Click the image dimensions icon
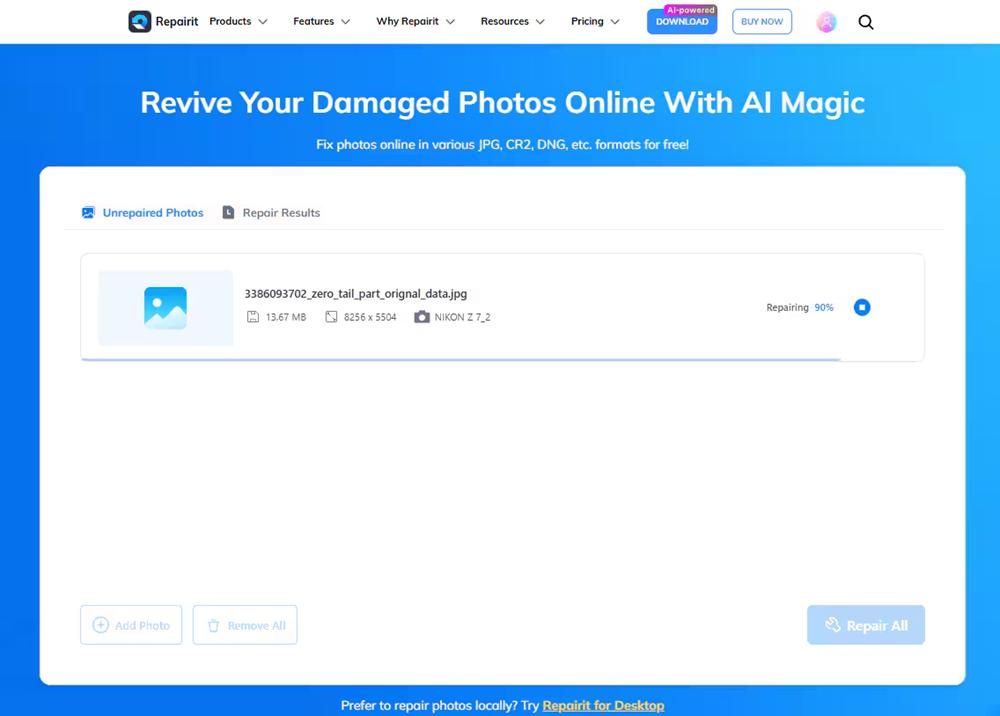Image resolution: width=1000 pixels, height=716 pixels. click(331, 317)
